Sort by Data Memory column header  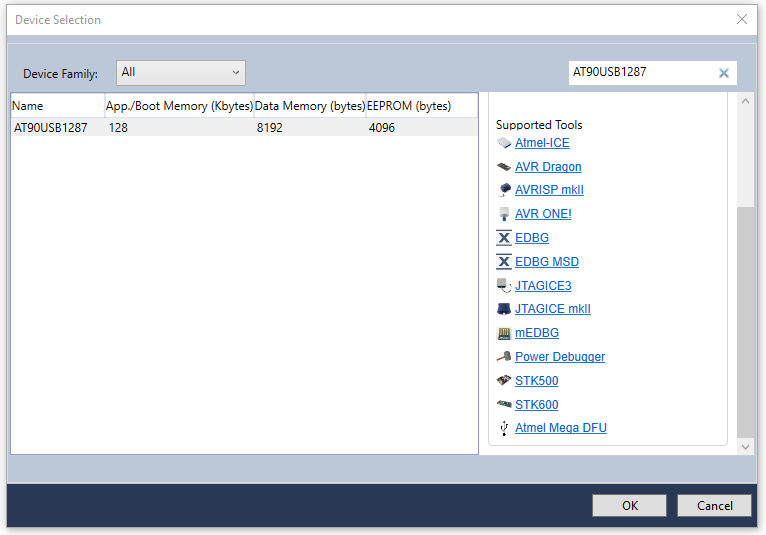tap(310, 106)
